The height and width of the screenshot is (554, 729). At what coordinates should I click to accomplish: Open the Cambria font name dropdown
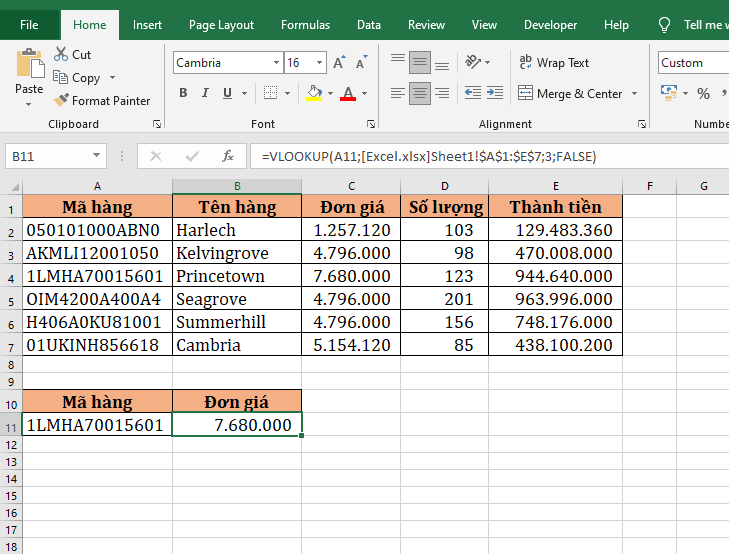[x=276, y=63]
